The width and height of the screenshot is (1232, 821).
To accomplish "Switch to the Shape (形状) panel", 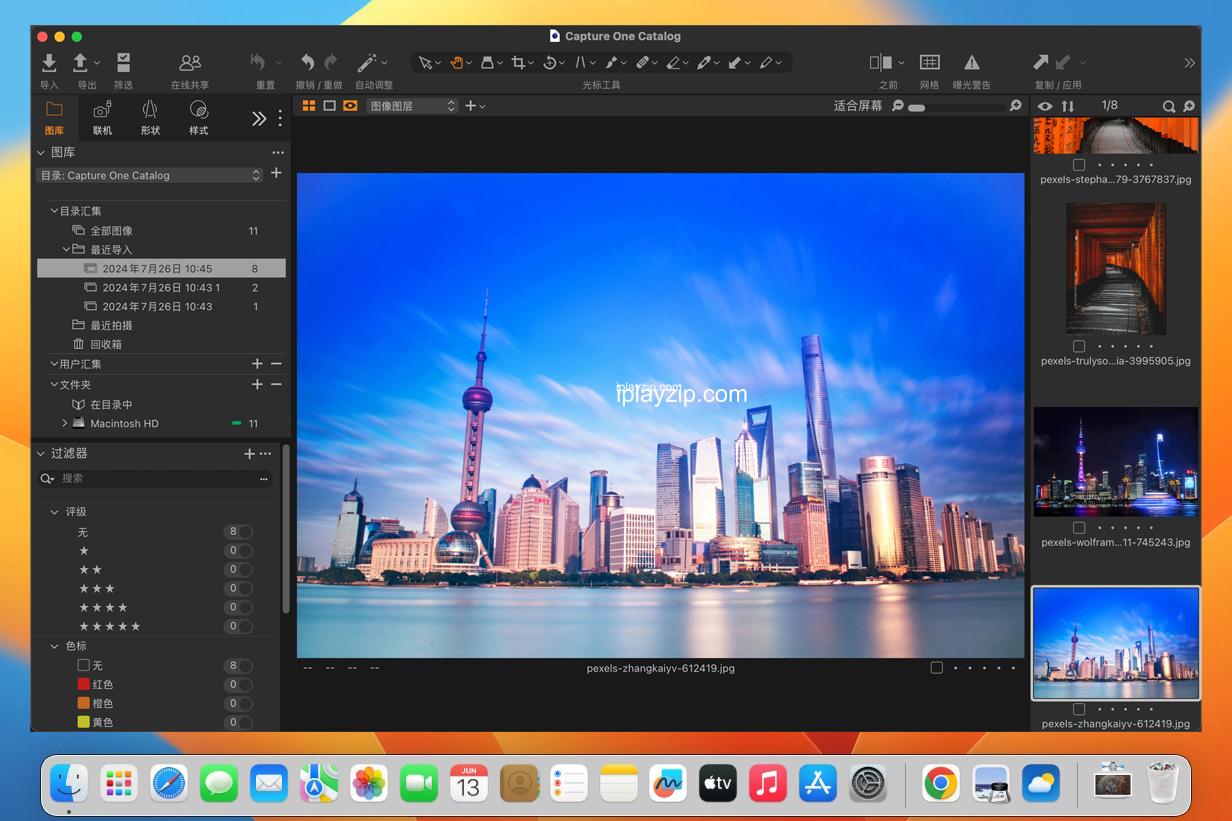I will (149, 118).
